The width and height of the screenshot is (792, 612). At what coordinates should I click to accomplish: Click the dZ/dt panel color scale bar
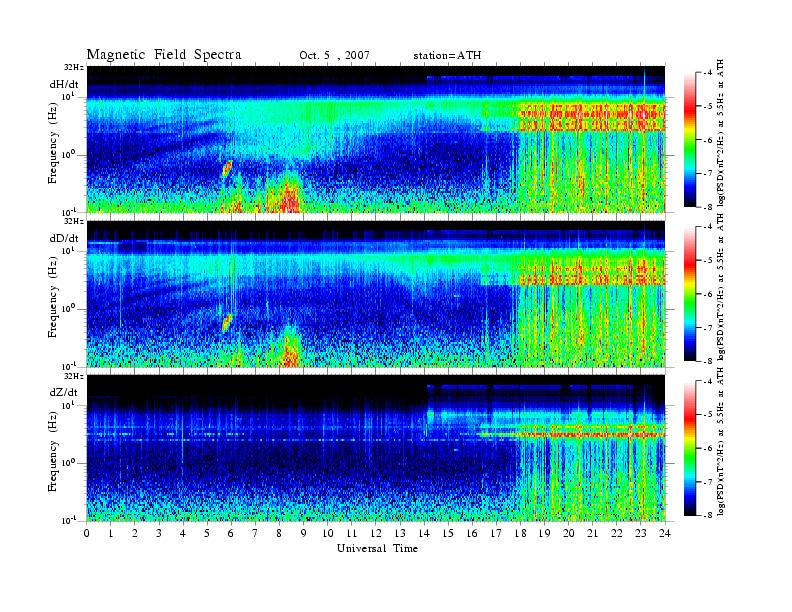690,448
